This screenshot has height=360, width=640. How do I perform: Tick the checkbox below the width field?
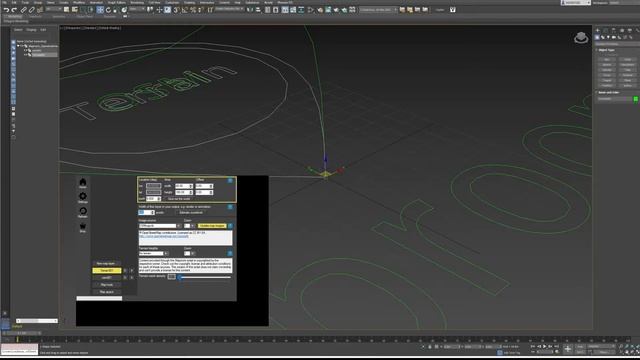pos(165,199)
